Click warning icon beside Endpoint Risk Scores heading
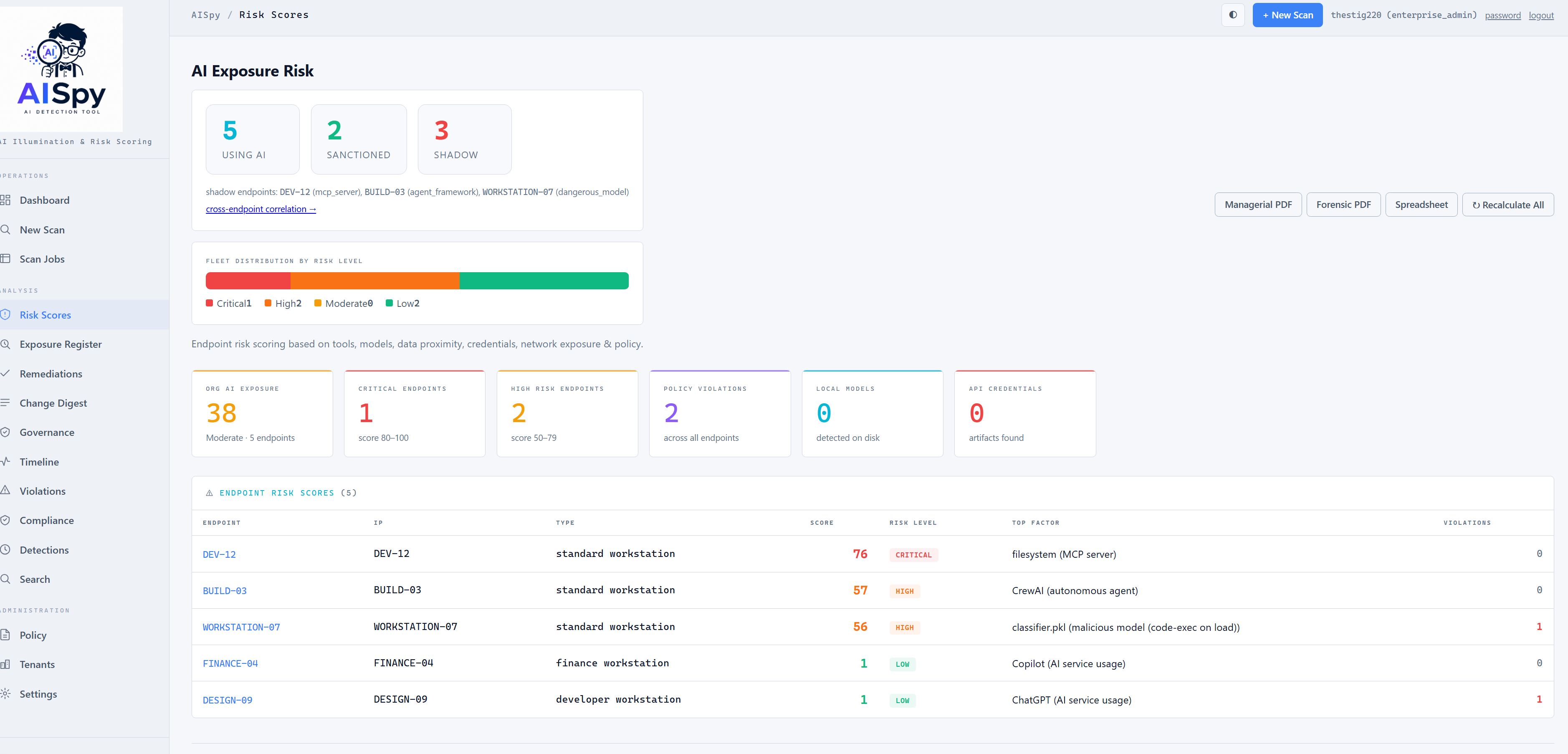1568x754 pixels. click(210, 493)
